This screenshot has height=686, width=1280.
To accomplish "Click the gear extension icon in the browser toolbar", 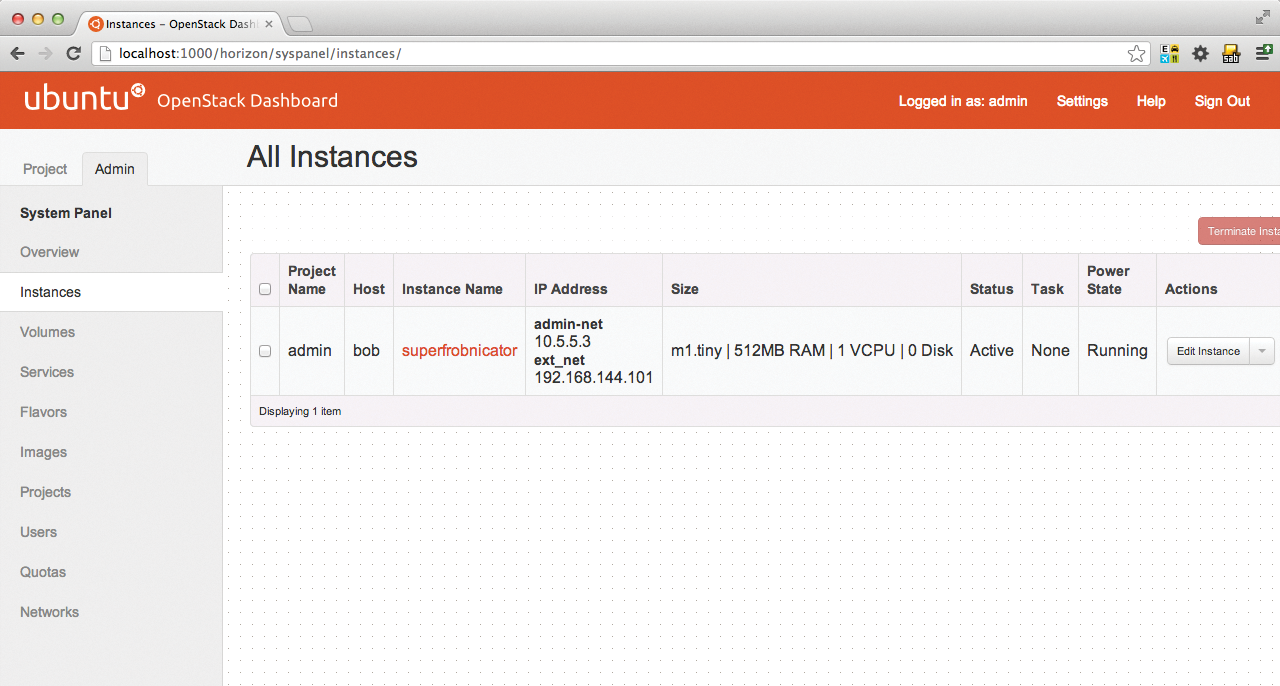I will click(1200, 54).
